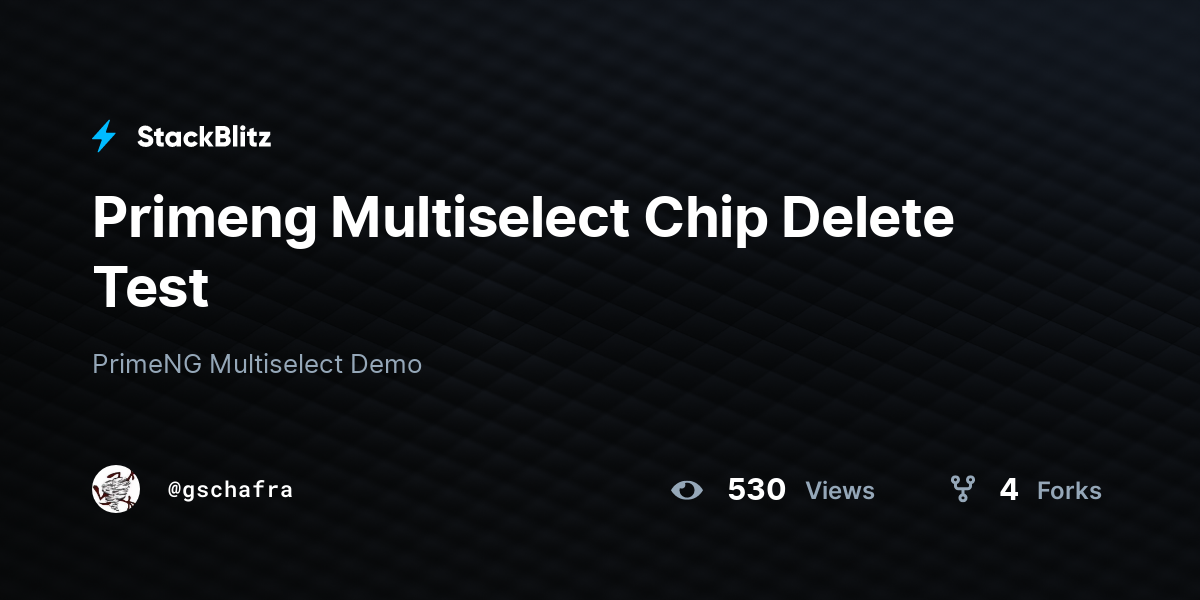The height and width of the screenshot is (600, 1200).
Task: Click the word Multiselect in the gray subtitle
Action: [275, 364]
